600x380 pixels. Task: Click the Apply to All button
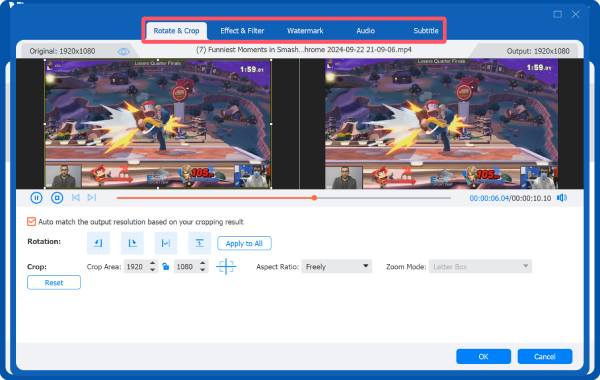click(x=245, y=243)
